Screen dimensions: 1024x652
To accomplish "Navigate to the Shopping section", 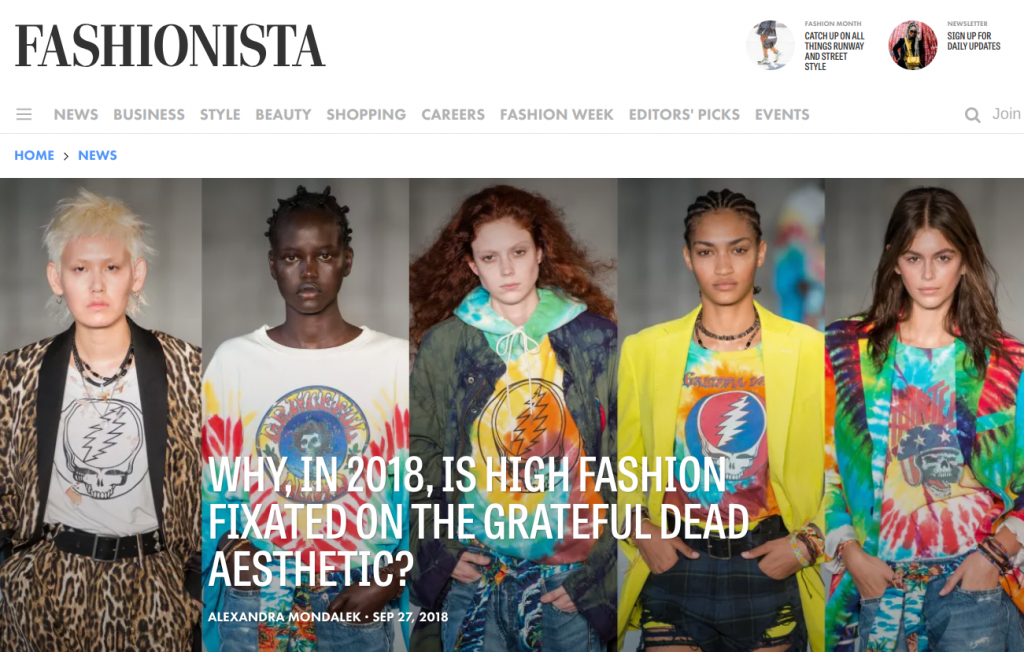I will [x=366, y=114].
